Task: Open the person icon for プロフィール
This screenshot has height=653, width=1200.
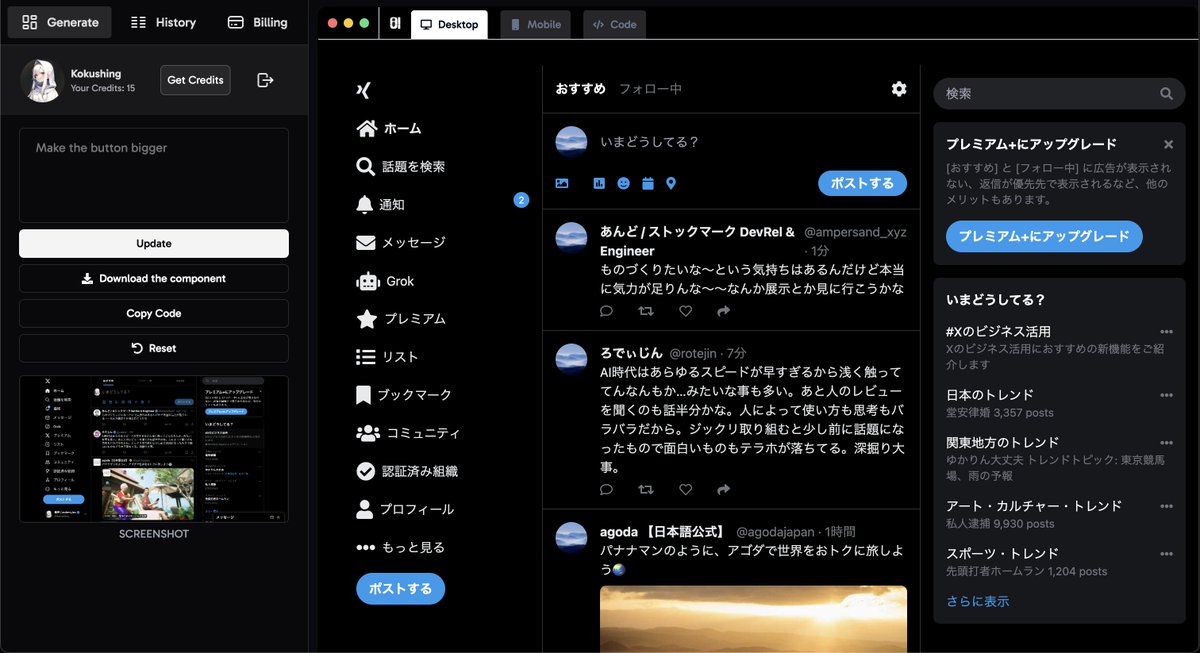Action: (365, 509)
